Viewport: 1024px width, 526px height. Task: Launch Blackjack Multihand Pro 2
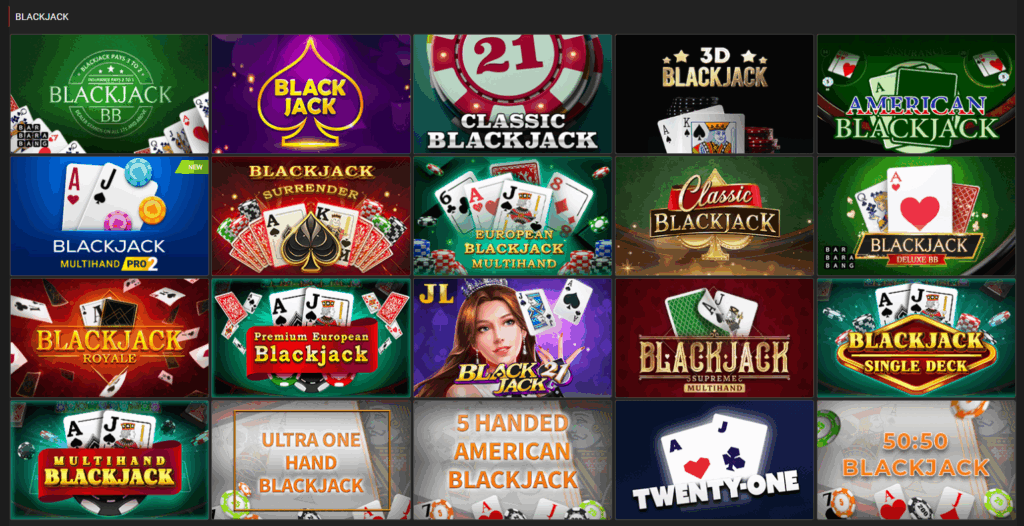point(110,216)
